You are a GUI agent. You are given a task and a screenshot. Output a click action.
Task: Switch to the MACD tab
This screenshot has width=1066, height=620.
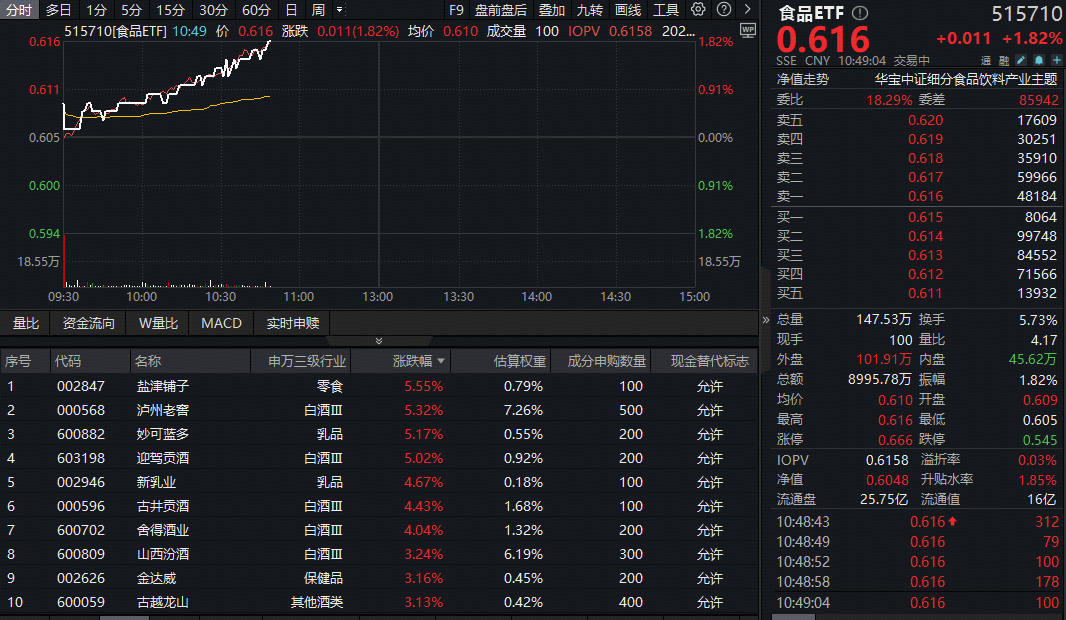pos(221,323)
